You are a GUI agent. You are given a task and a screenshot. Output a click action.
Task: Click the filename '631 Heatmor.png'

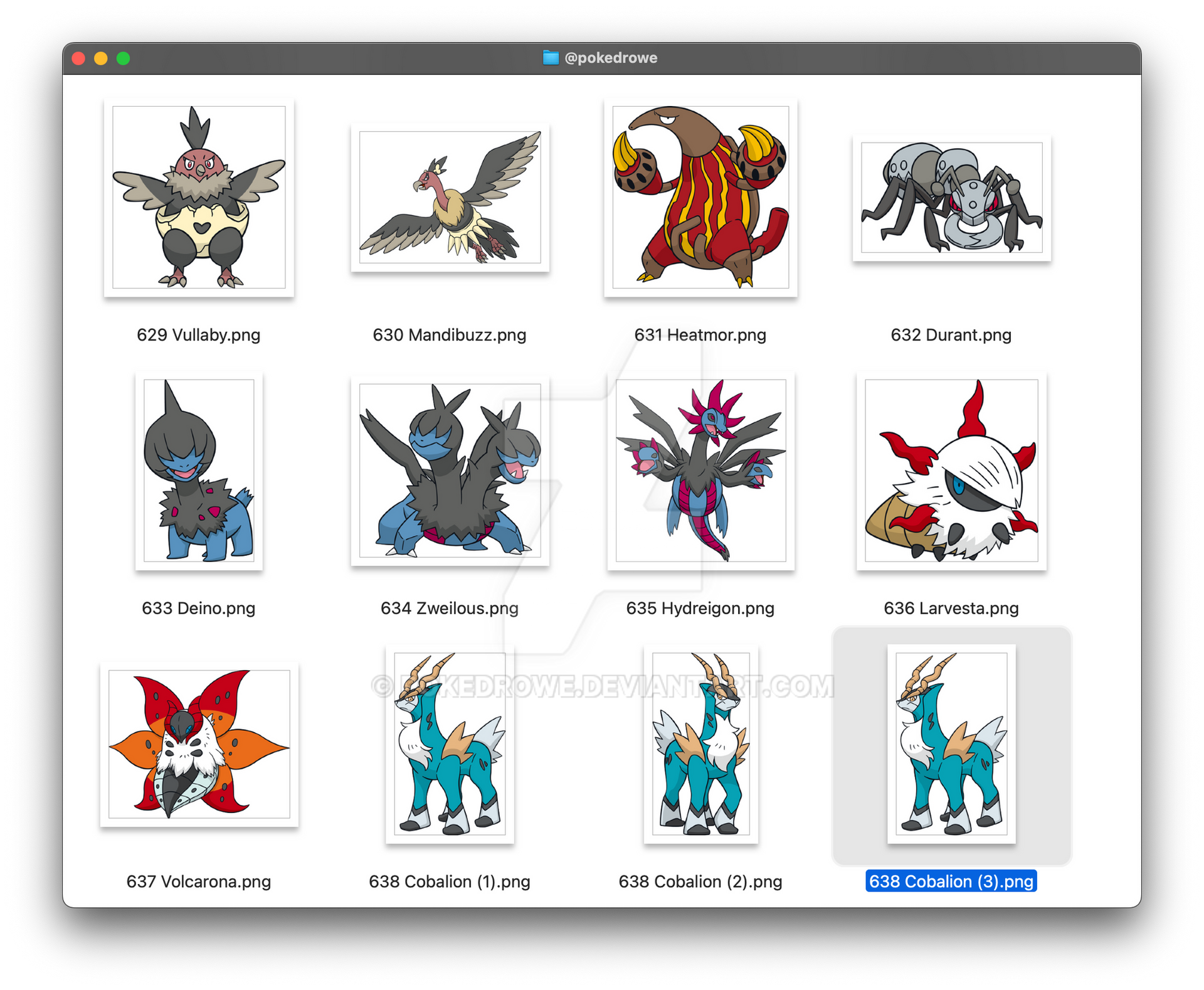pos(700,335)
